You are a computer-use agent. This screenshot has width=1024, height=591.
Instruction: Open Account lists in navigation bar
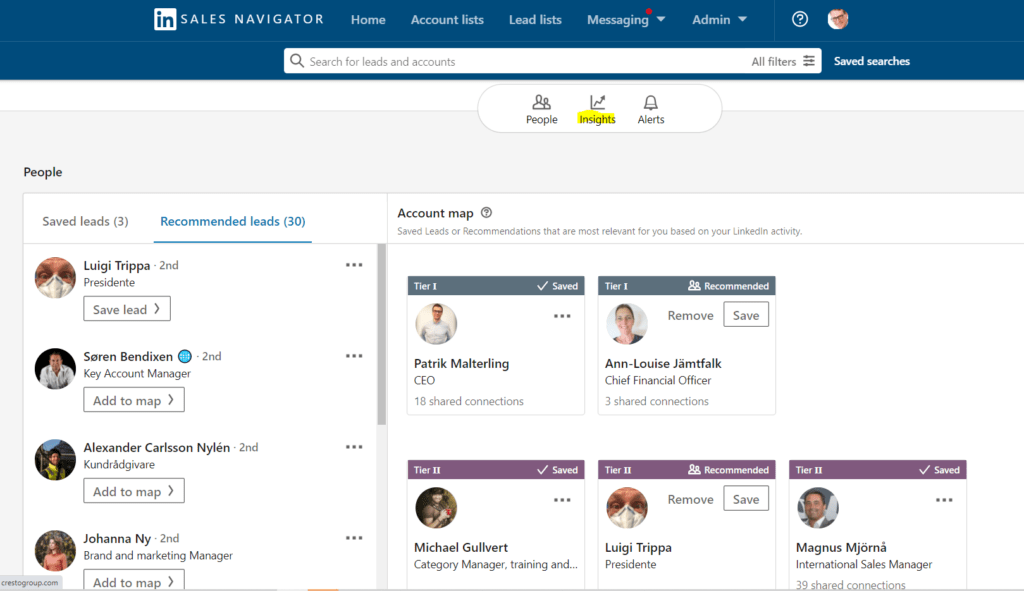447,20
